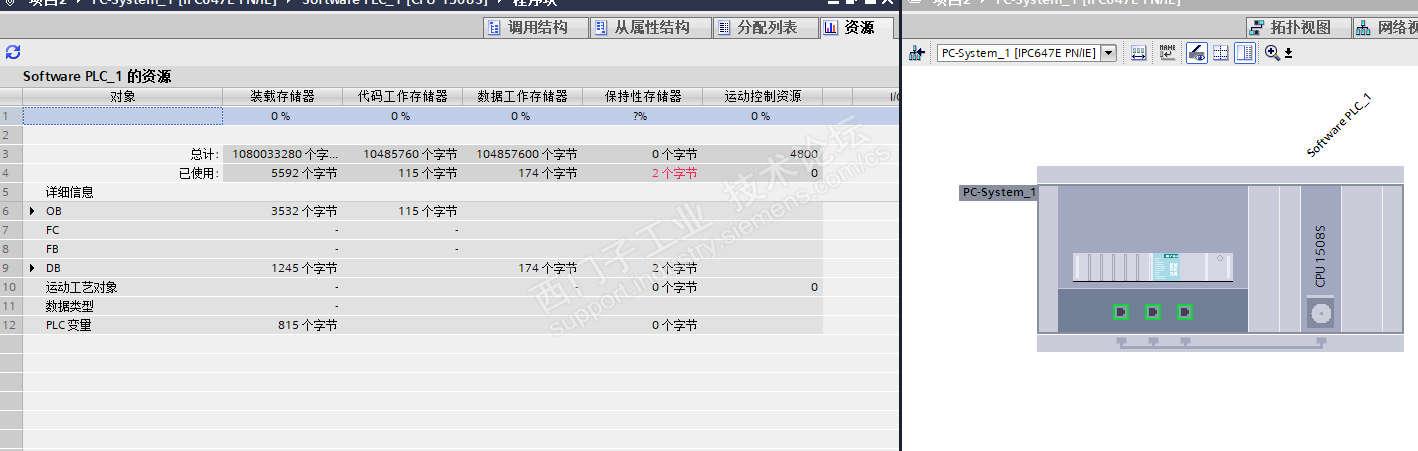
Task: Click the refresh resources icon
Action: [x=13, y=52]
